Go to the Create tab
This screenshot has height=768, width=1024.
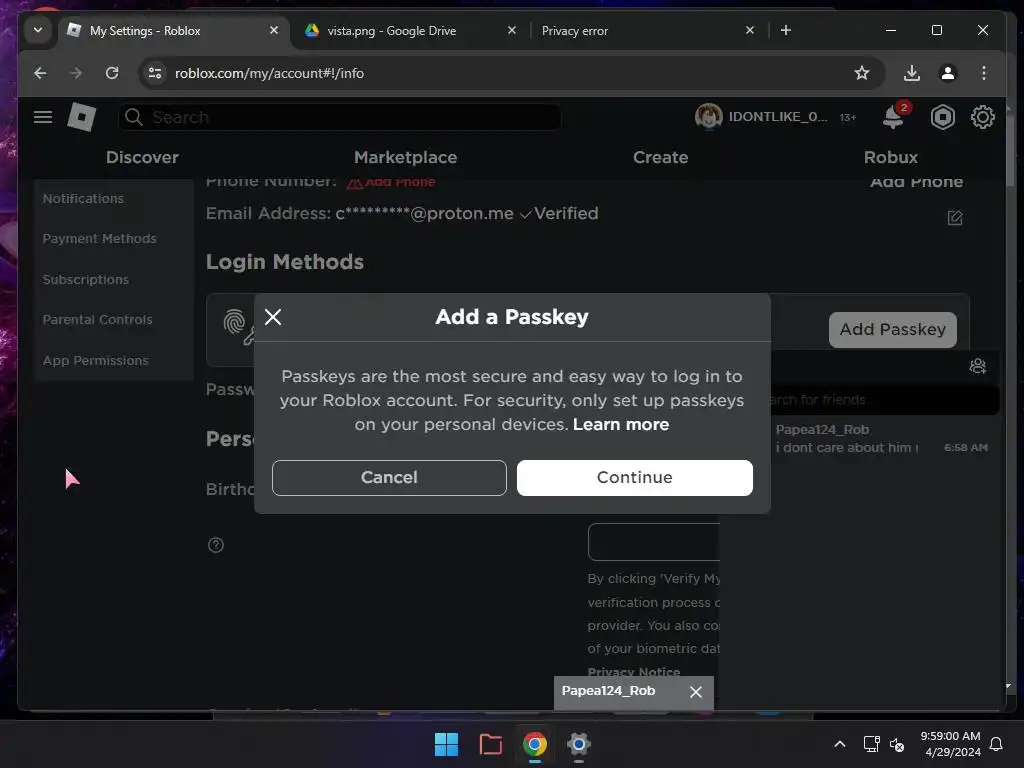[x=660, y=157]
